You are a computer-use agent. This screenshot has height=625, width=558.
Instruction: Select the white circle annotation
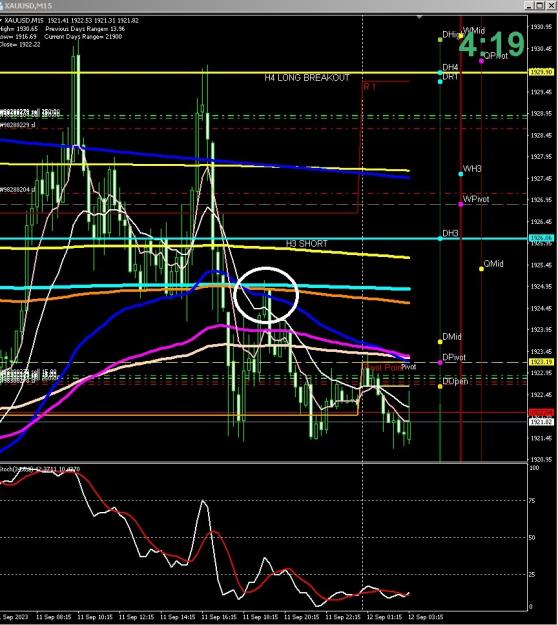click(266, 295)
